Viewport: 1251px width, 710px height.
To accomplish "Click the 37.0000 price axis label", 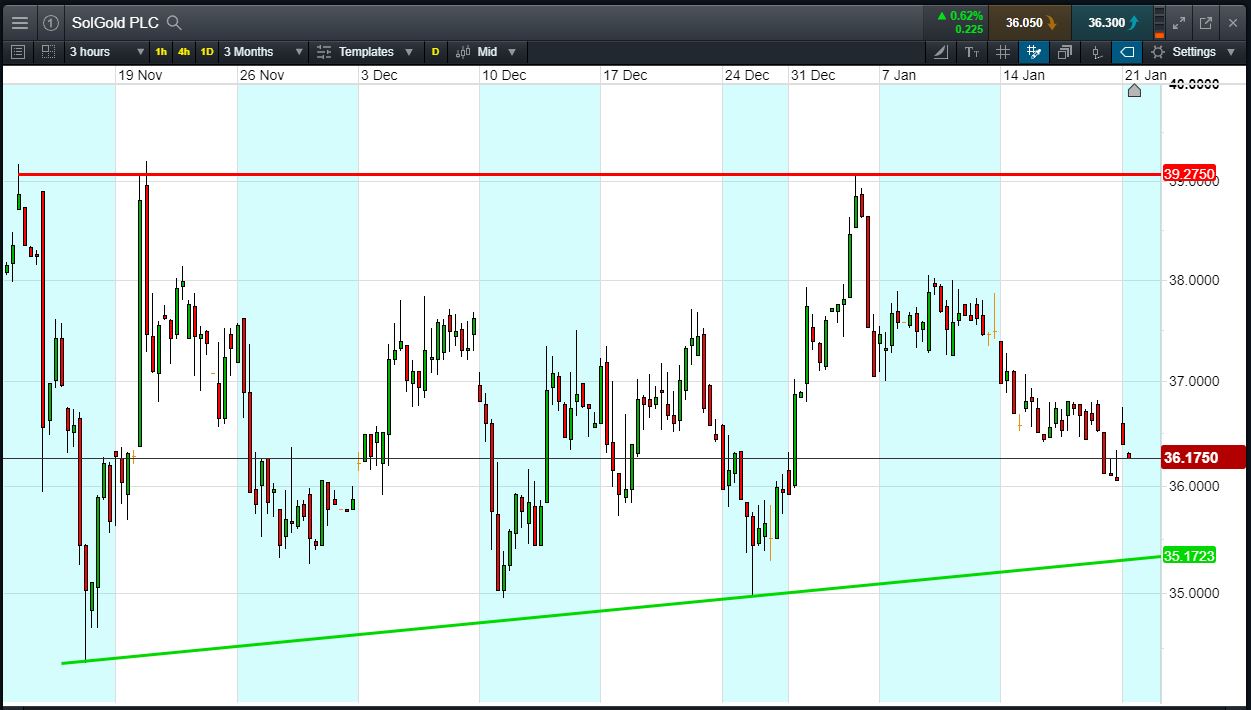I will 1193,381.
